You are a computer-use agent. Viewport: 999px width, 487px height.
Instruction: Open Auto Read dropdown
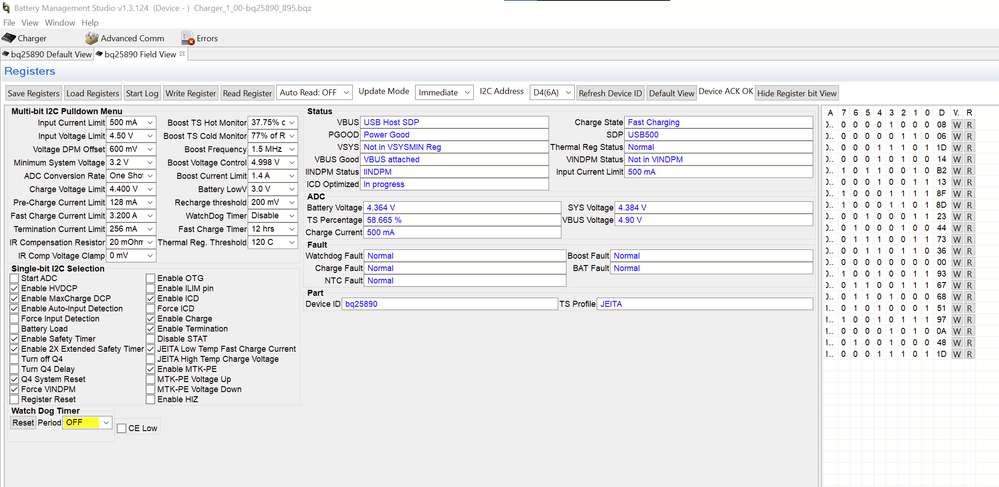pyautogui.click(x=314, y=92)
